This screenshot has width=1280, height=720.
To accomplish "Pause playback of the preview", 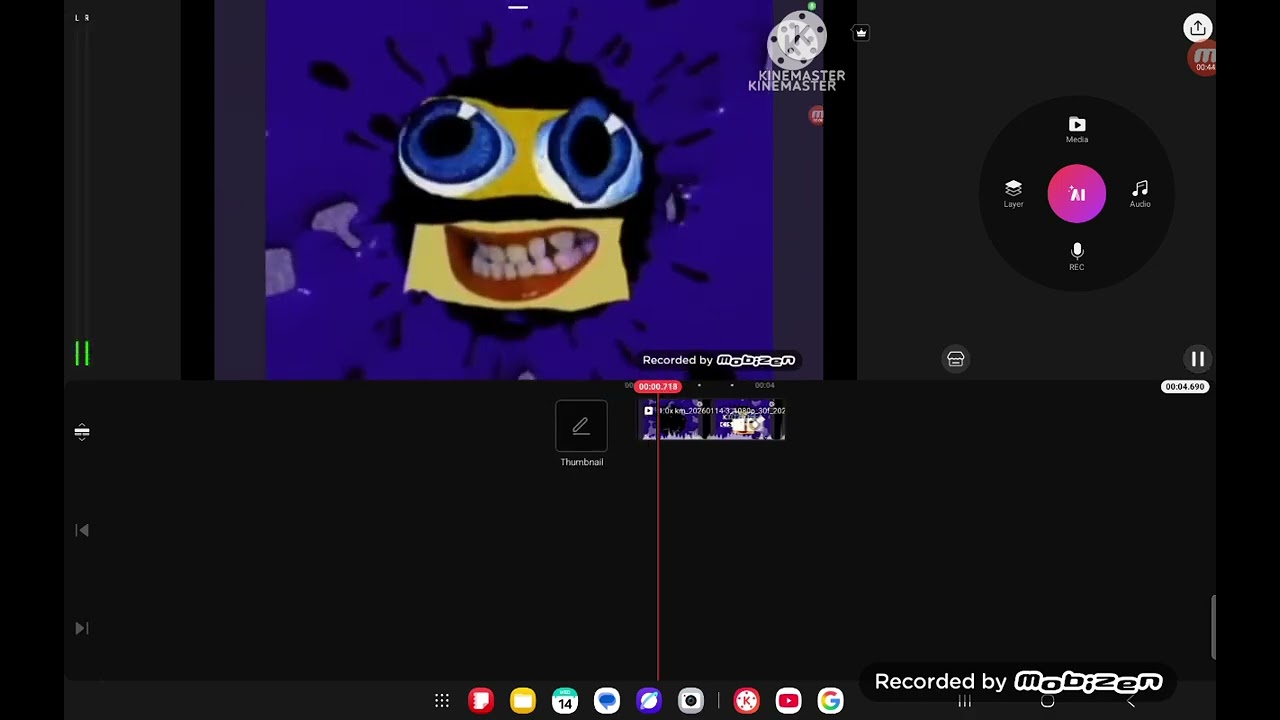I will point(1197,359).
